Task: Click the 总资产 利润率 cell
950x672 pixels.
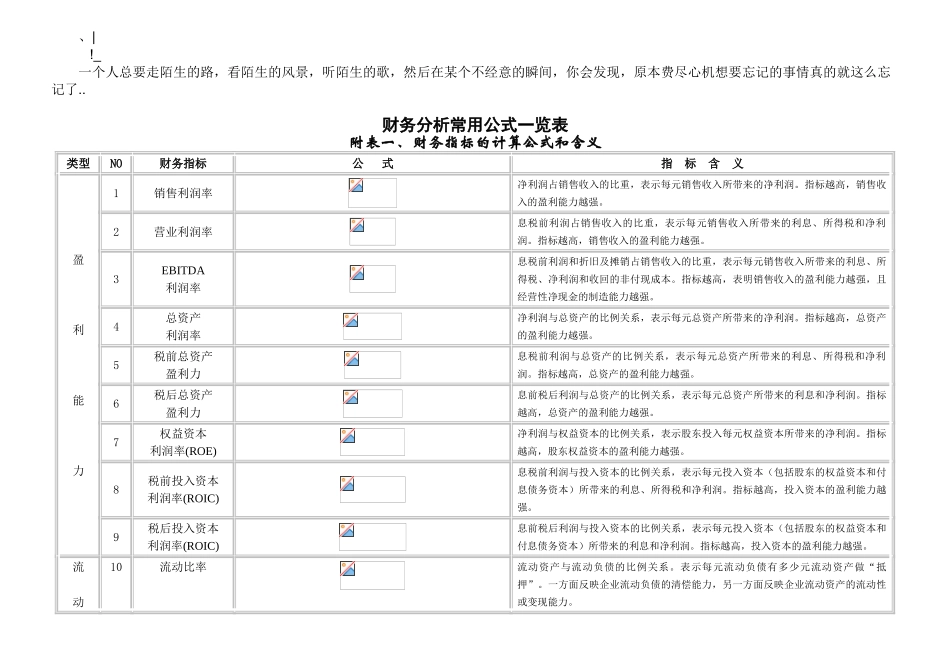Action: pos(183,326)
